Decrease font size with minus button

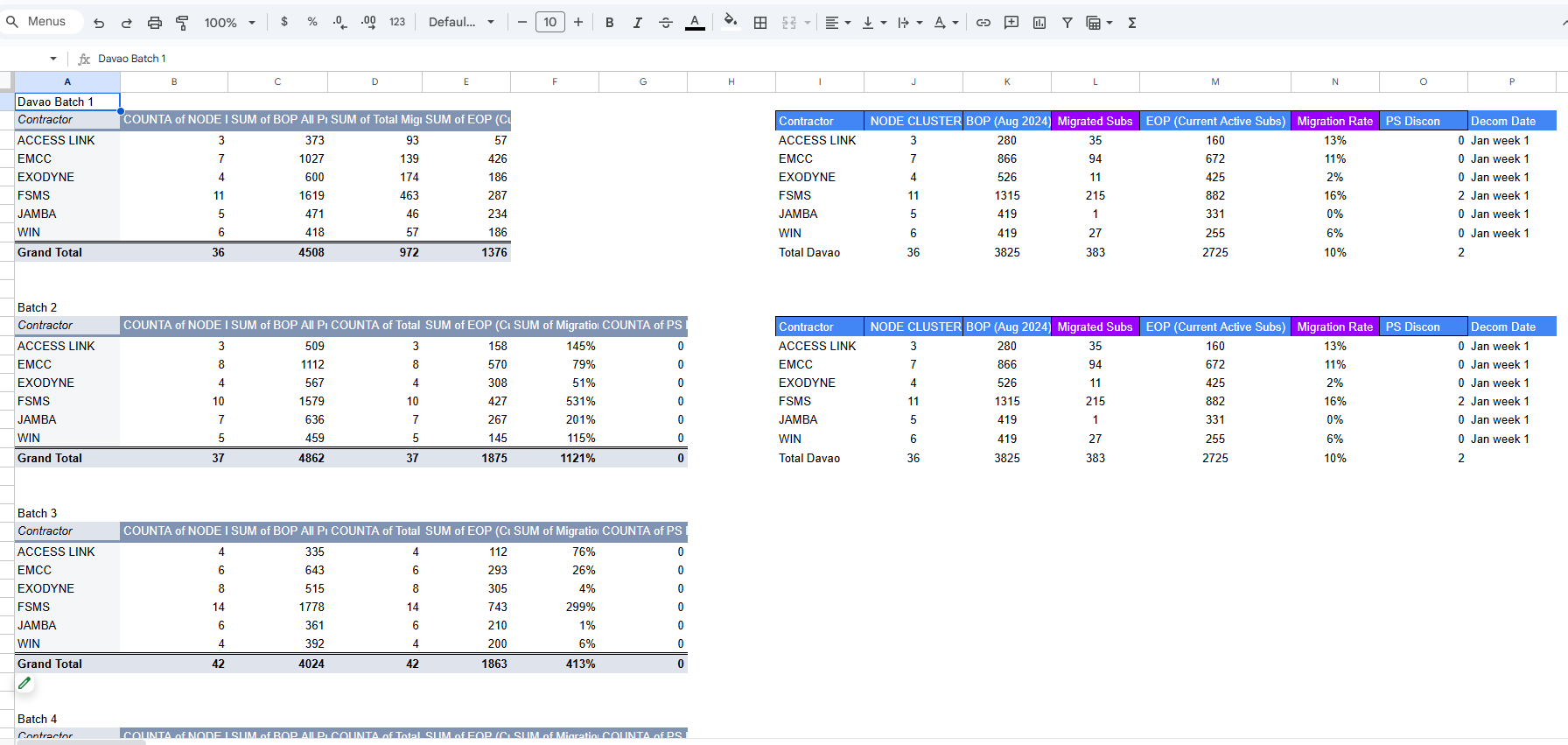coord(522,22)
